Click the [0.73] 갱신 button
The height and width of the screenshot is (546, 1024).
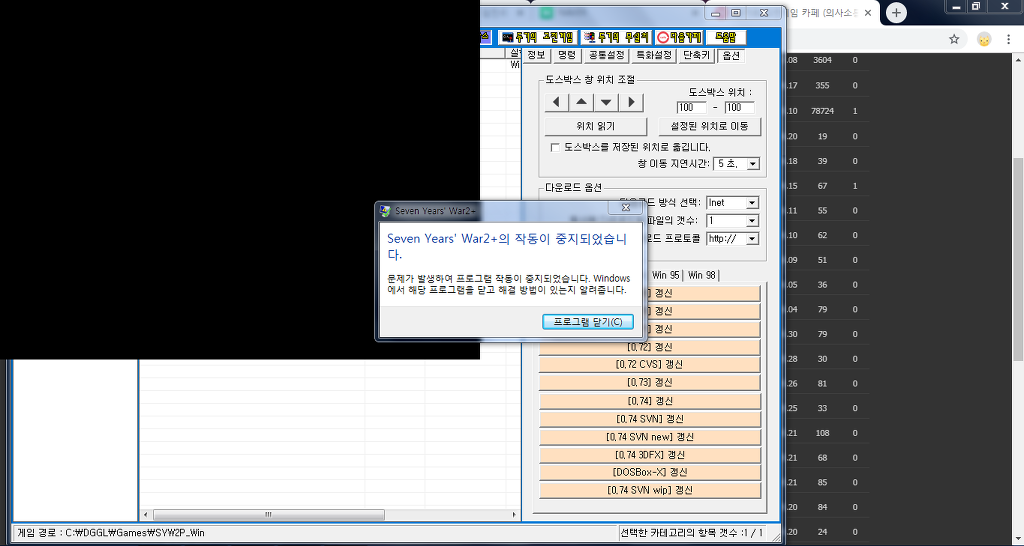(650, 383)
